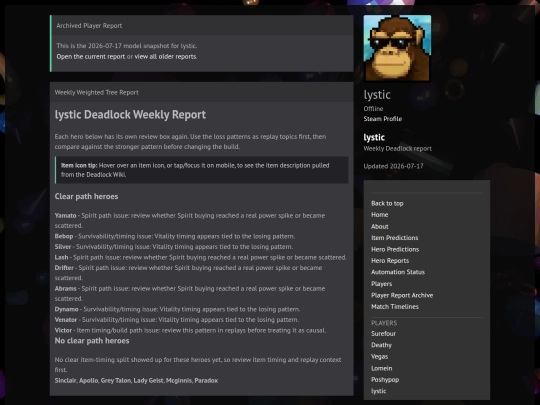Click the Clear path heroes heading

(x=86, y=196)
